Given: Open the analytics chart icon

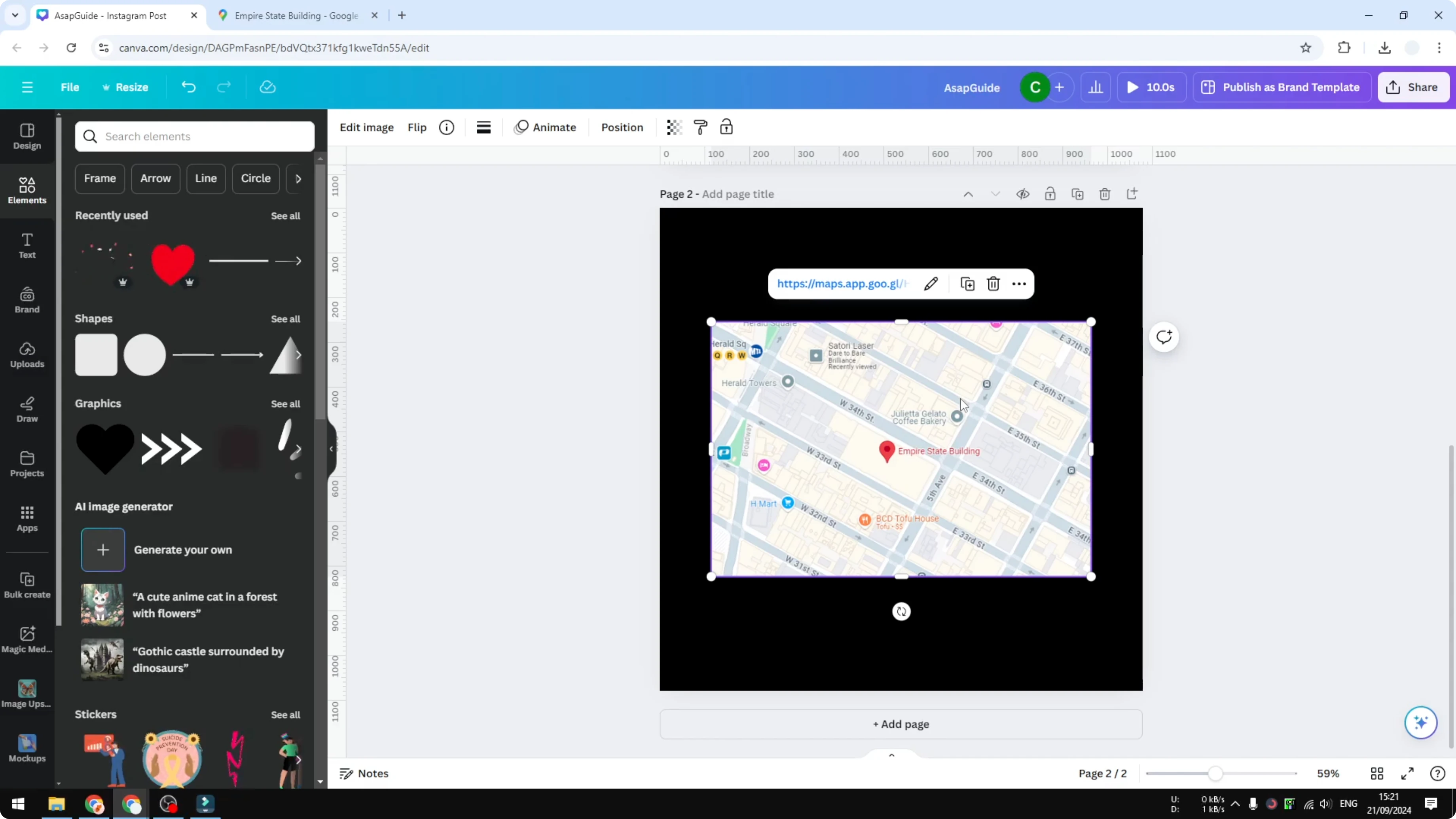Looking at the screenshot, I should 1096,87.
